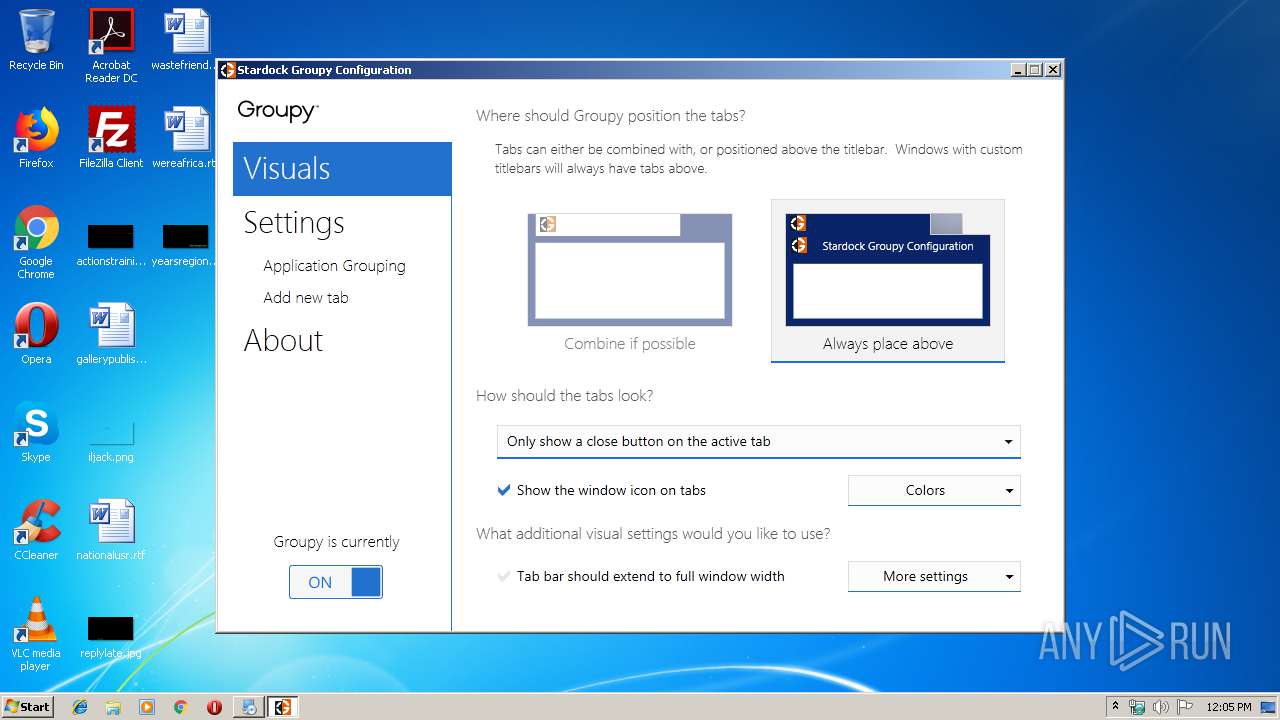Expand the Colors dropdown
Screen dimensions: 1280x720
click(934, 490)
